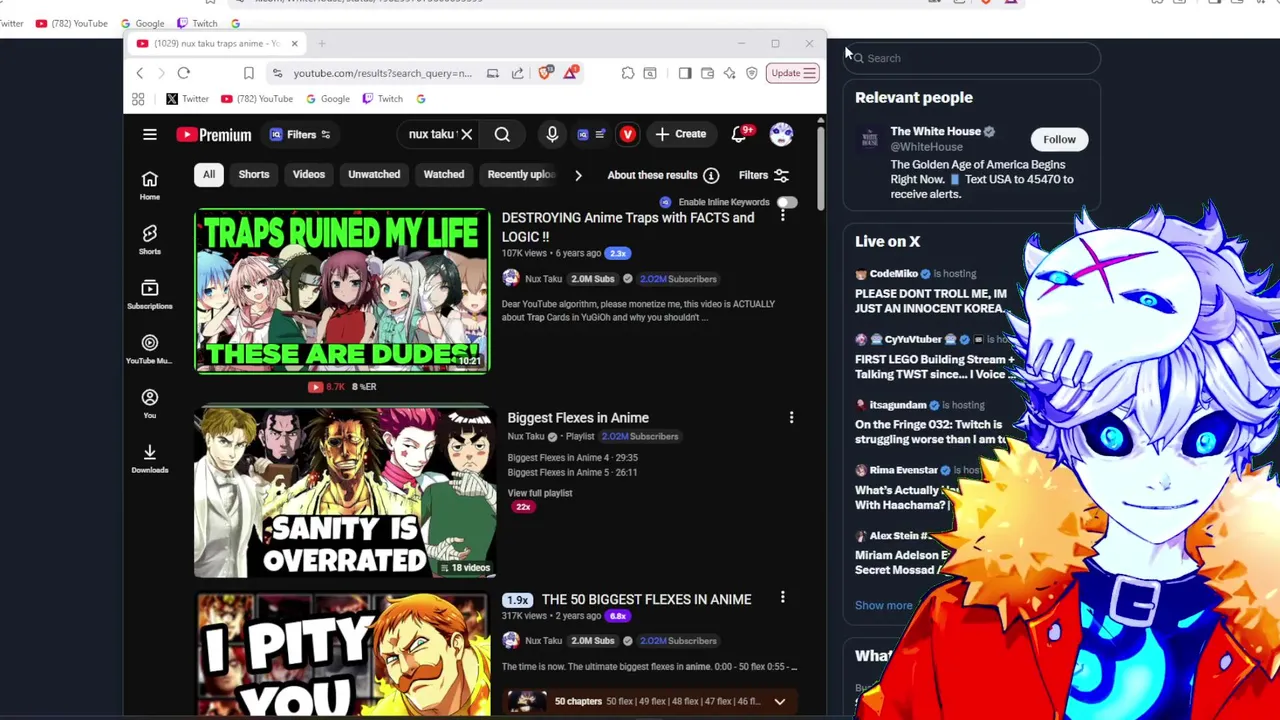This screenshot has width=1280, height=720.
Task: Select the Shorts filter chip
Action: pyautogui.click(x=254, y=174)
